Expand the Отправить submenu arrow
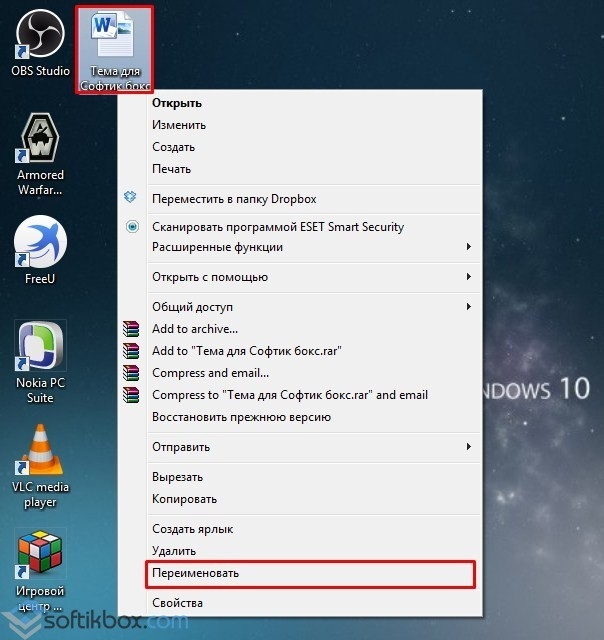This screenshot has width=604, height=640. click(x=469, y=447)
